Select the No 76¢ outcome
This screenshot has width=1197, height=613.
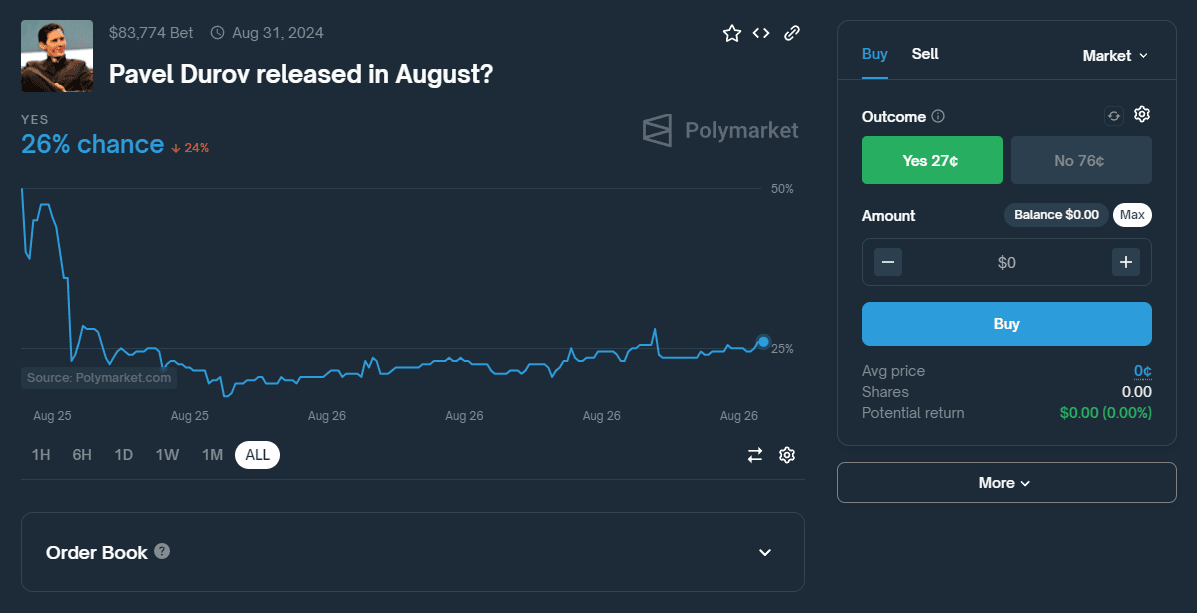[x=1080, y=160]
